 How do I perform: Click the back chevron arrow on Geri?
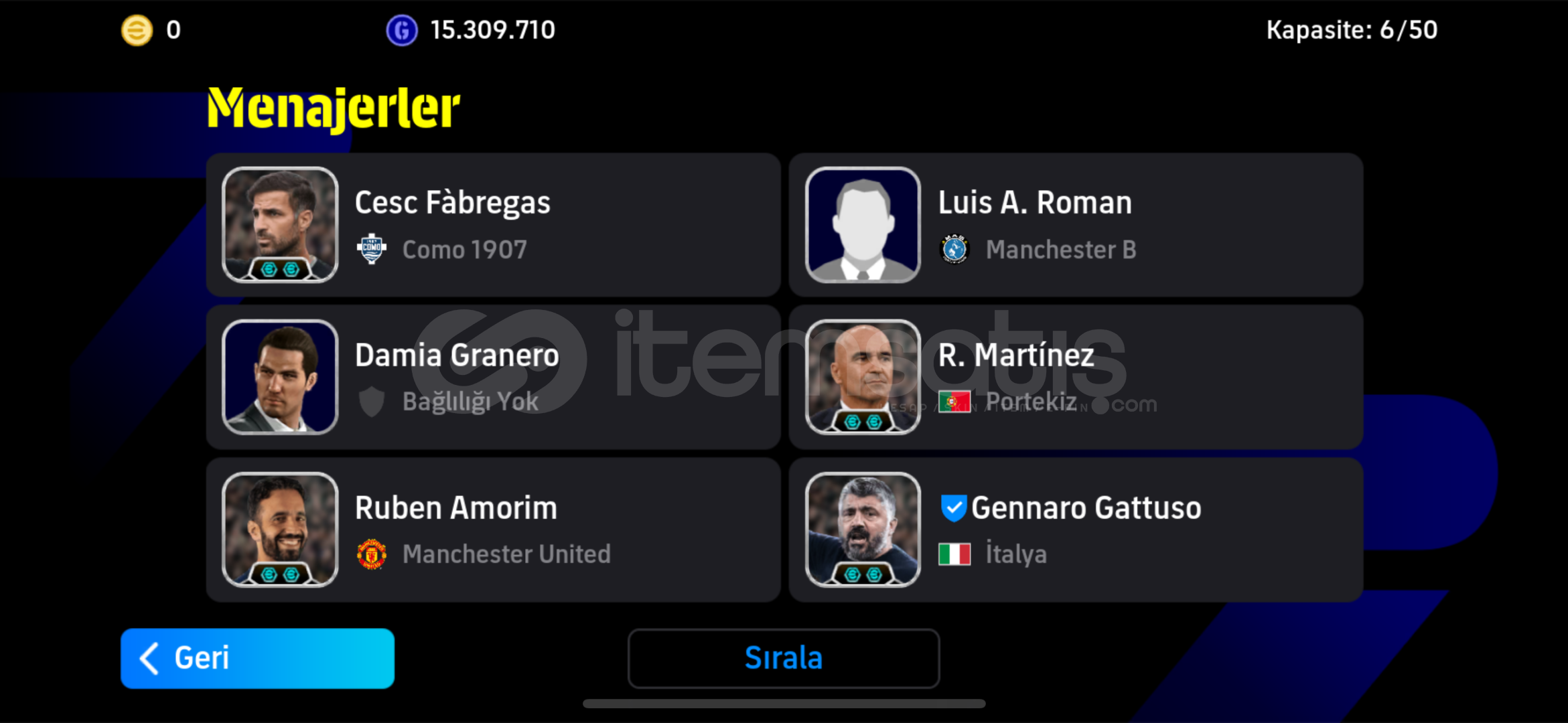[x=149, y=658]
